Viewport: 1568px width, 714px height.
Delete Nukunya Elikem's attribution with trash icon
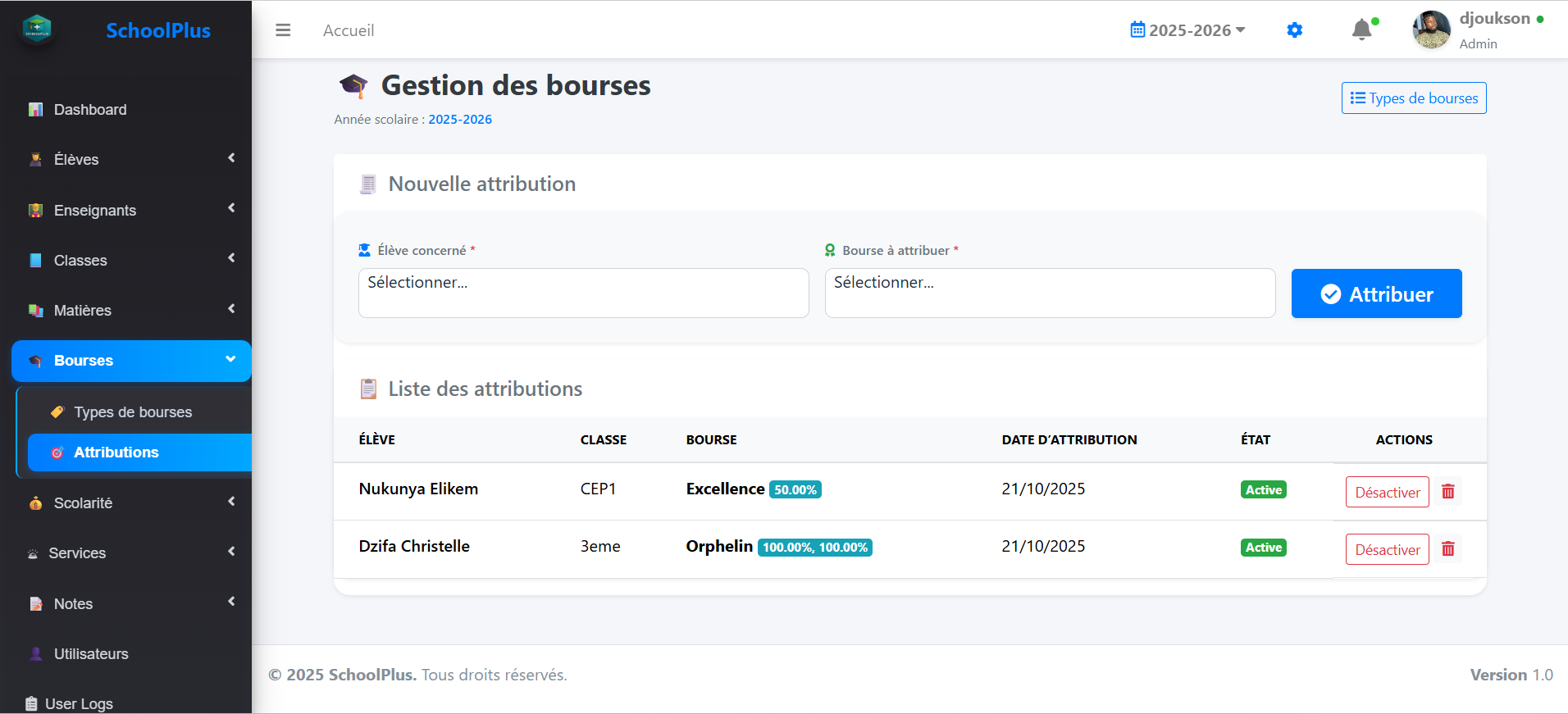pyautogui.click(x=1447, y=492)
